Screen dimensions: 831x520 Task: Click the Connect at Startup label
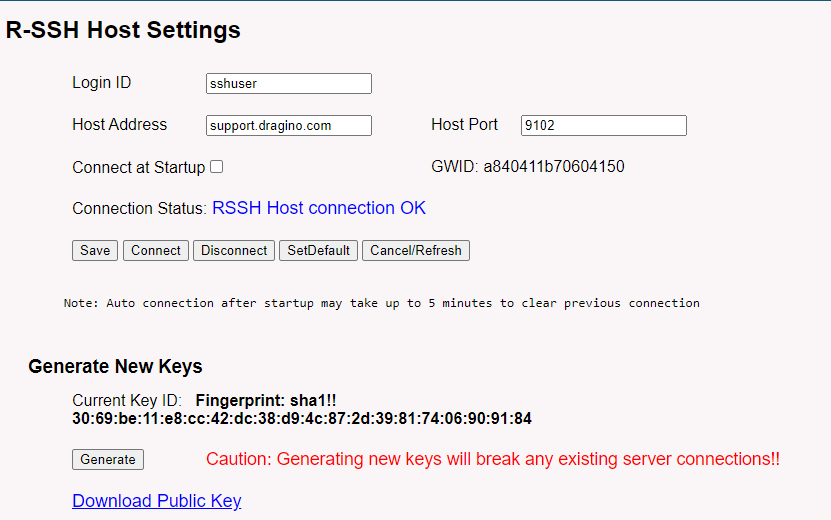point(138,168)
